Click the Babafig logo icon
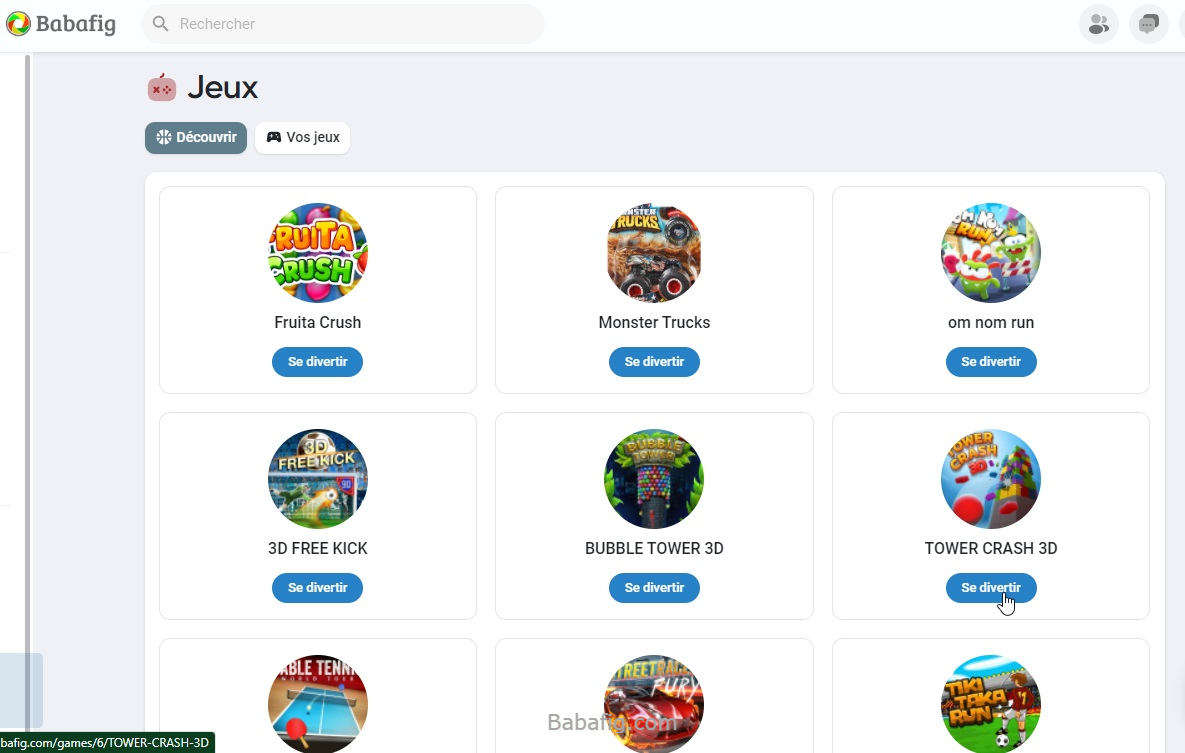1185x753 pixels. [18, 23]
